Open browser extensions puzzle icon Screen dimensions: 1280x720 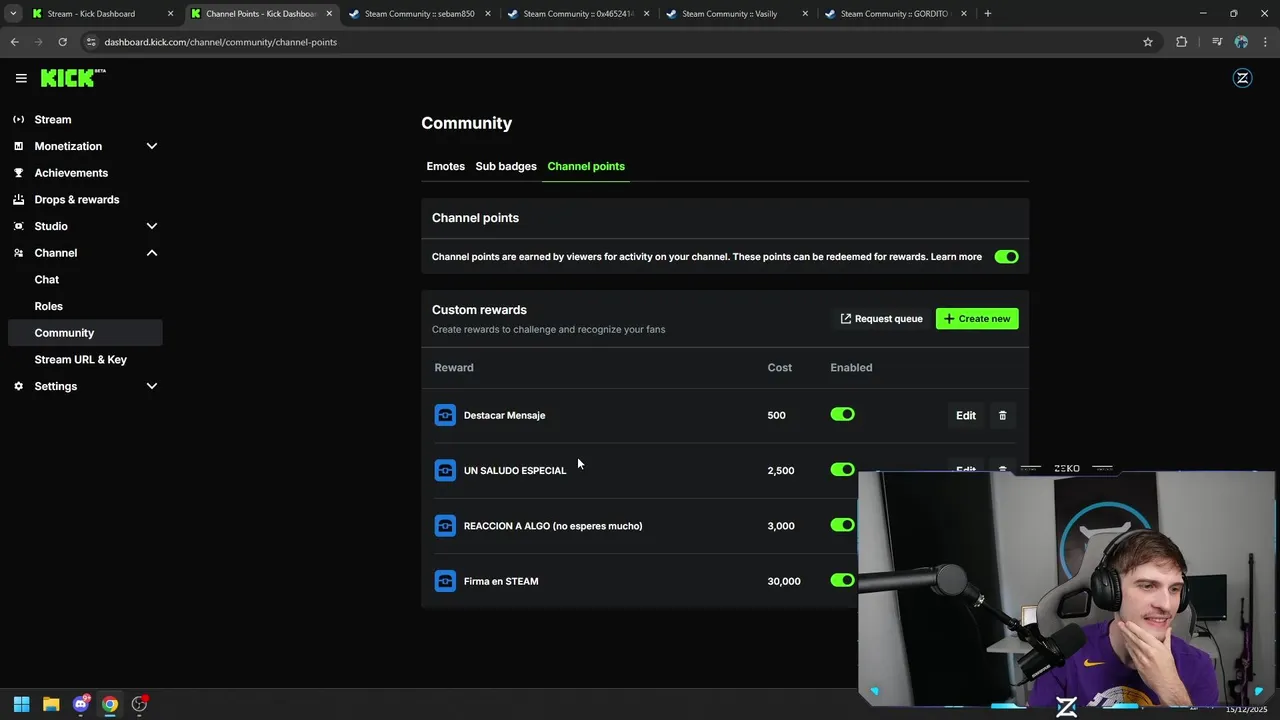tap(1181, 42)
